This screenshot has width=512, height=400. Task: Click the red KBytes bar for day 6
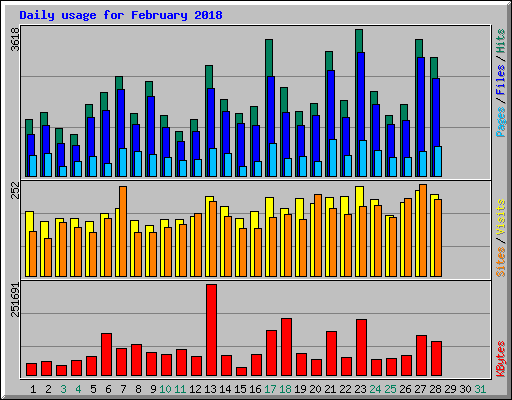coord(106,354)
